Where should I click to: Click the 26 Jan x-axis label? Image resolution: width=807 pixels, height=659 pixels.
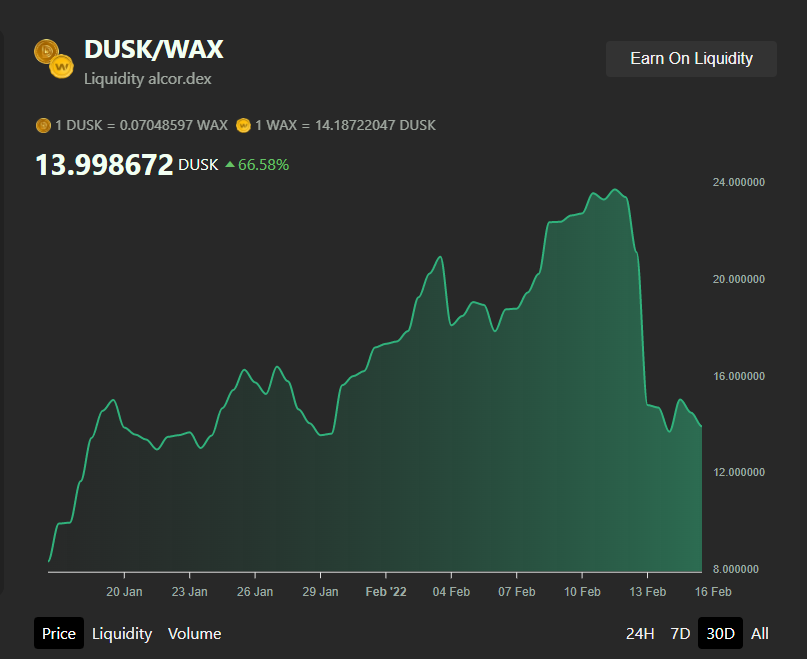(x=255, y=592)
